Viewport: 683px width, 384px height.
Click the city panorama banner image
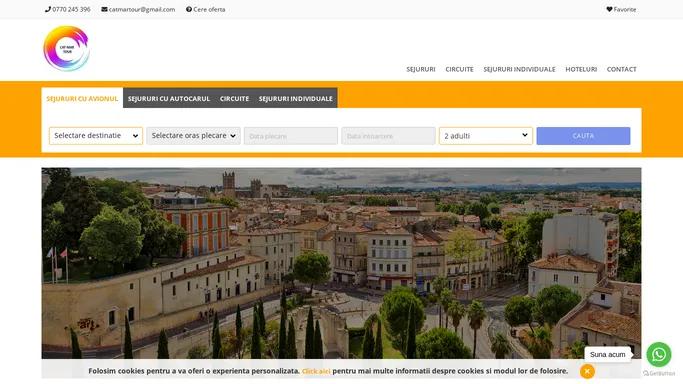[342, 263]
